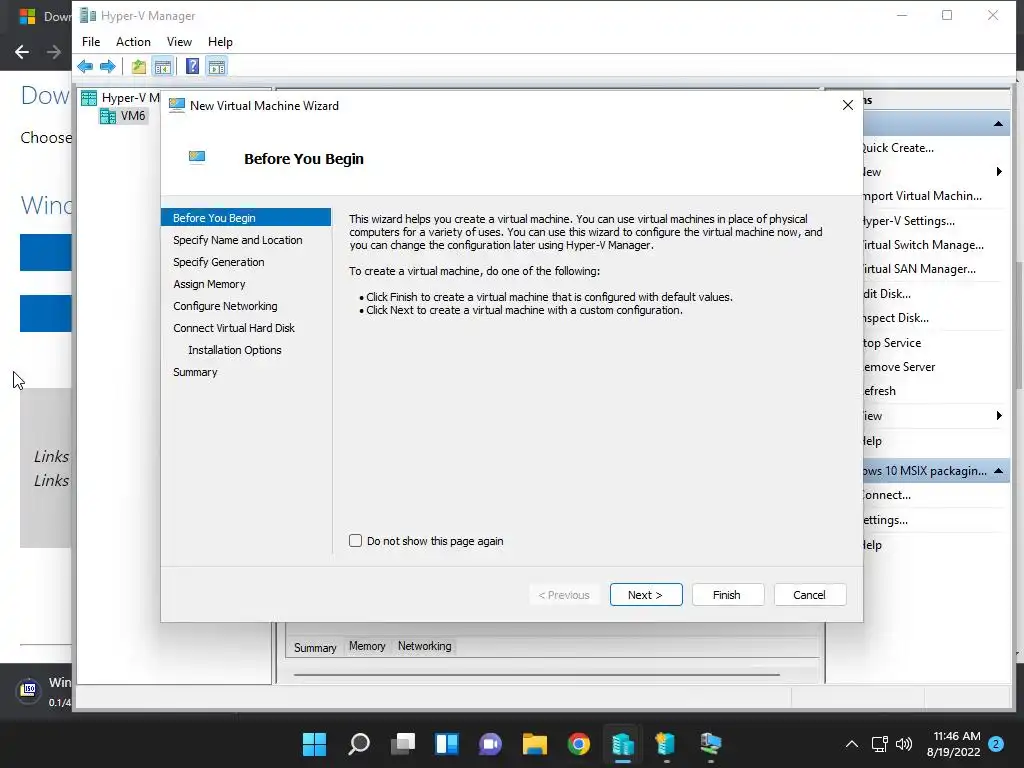Click Stop Service action

[x=892, y=343]
